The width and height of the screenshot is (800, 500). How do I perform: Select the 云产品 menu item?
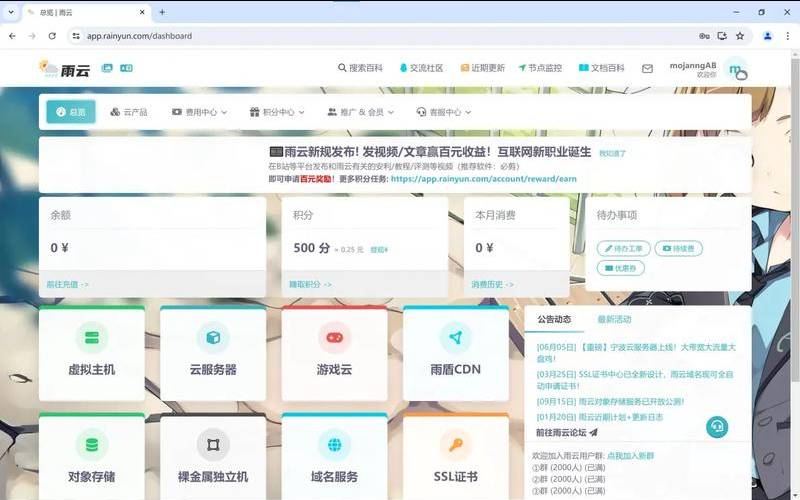129,112
